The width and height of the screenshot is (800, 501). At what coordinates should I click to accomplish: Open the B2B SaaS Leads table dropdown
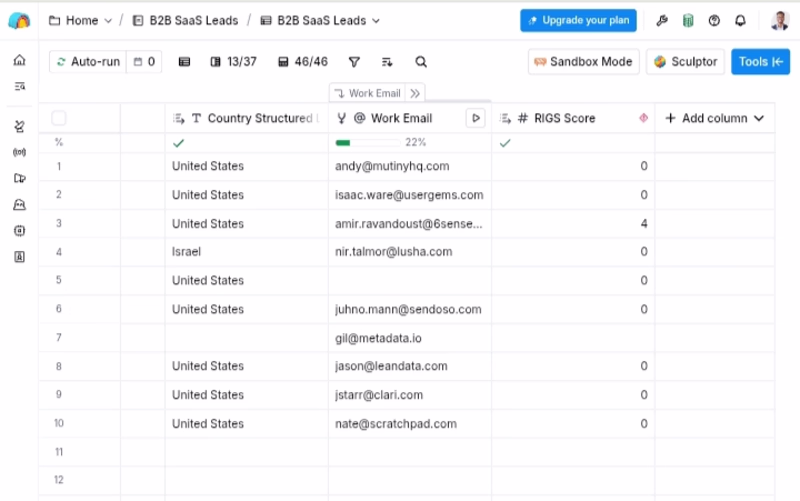pyautogui.click(x=320, y=21)
